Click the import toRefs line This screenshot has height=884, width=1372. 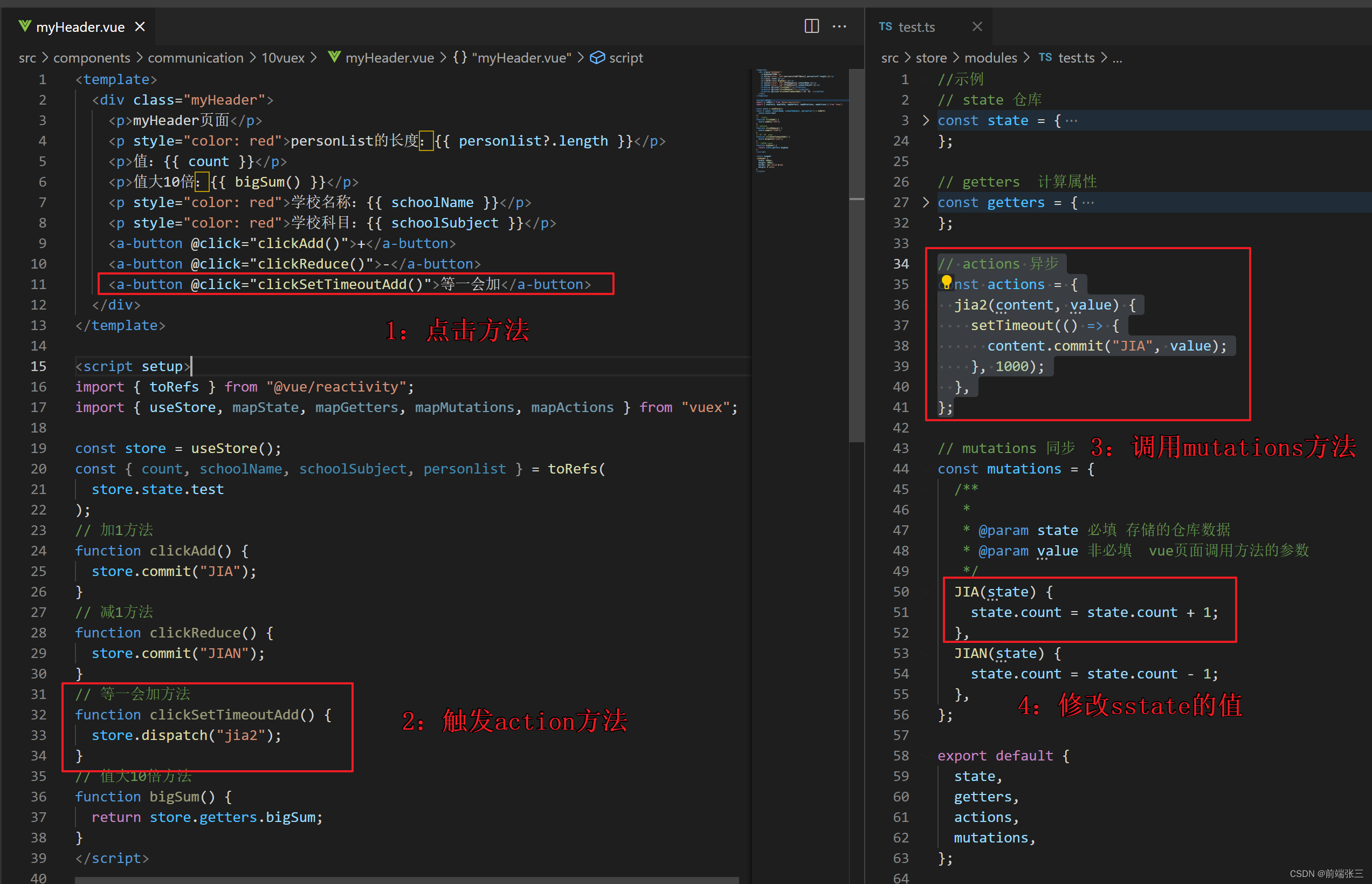244,387
